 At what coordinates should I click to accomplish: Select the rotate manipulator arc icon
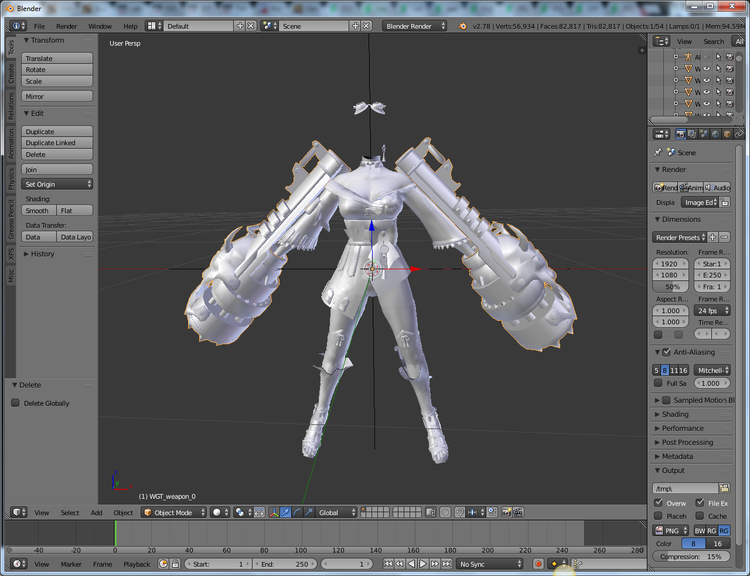pyautogui.click(x=297, y=512)
